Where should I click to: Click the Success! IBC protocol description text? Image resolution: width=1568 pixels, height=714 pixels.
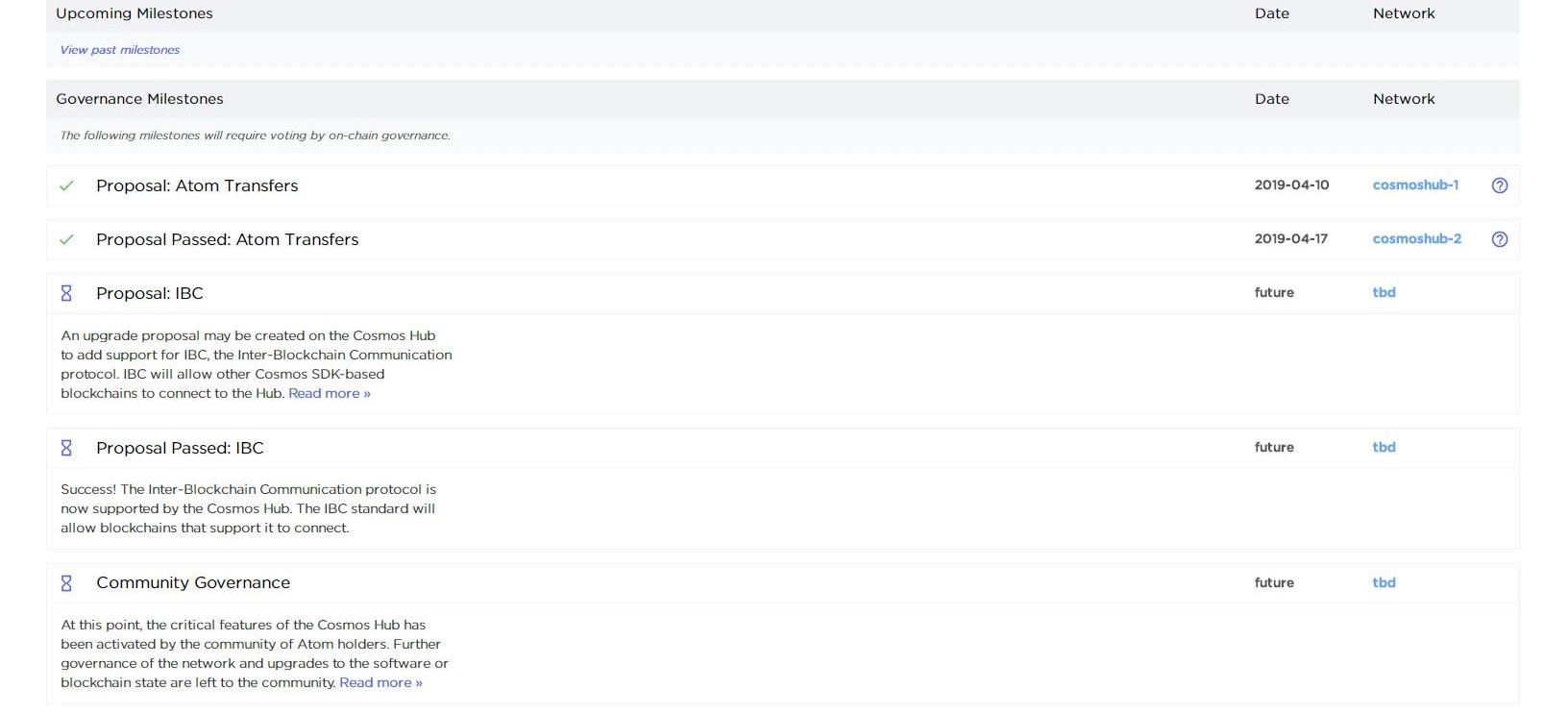249,508
